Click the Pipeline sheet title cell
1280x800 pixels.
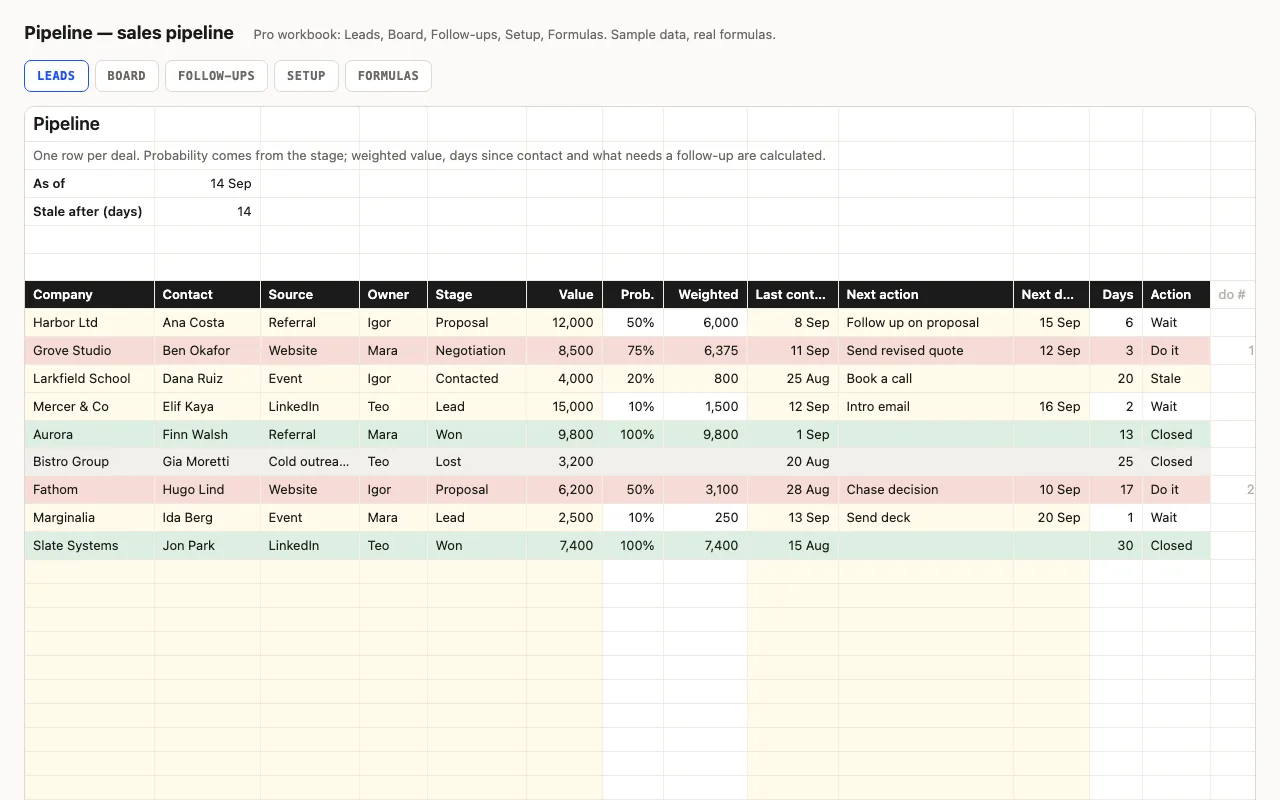[90, 124]
